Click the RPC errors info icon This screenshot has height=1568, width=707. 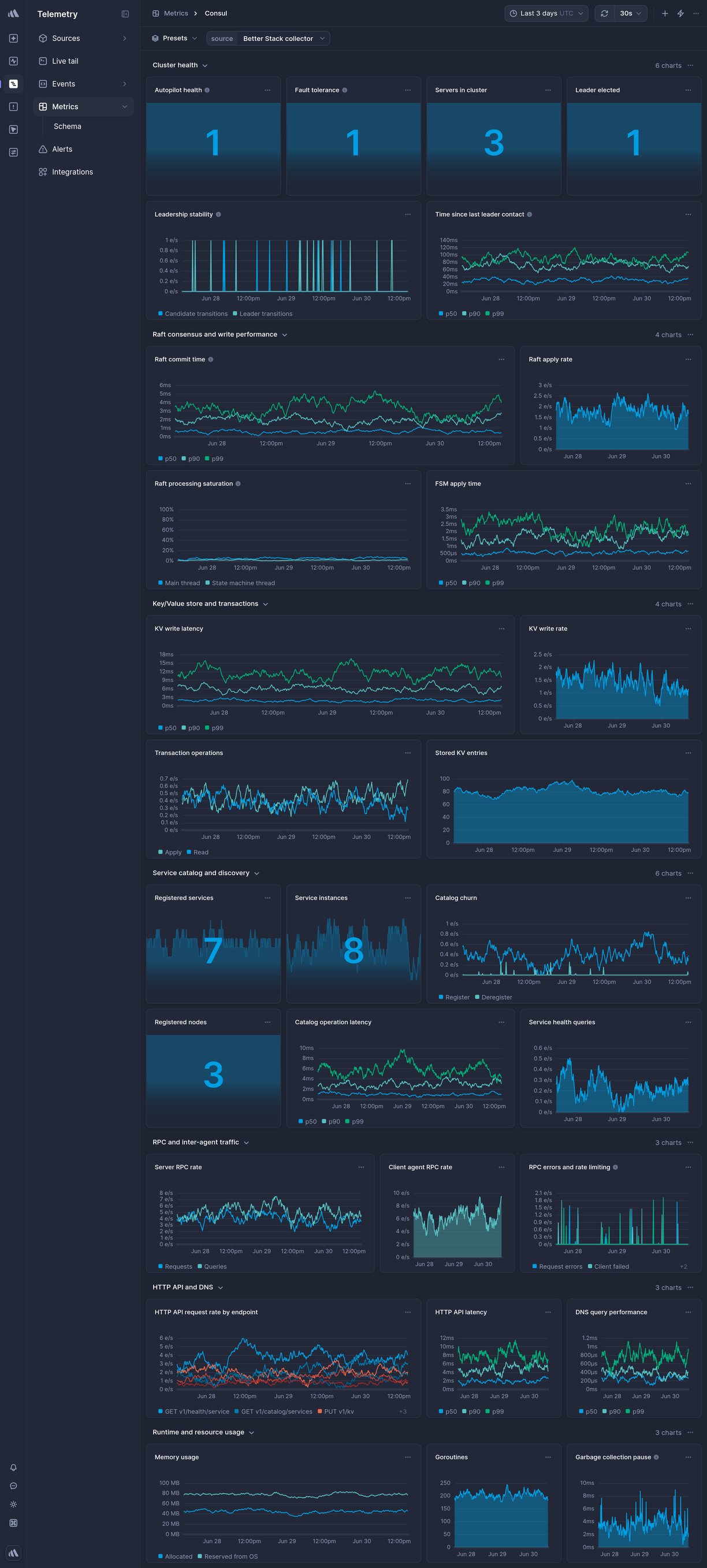[615, 1167]
